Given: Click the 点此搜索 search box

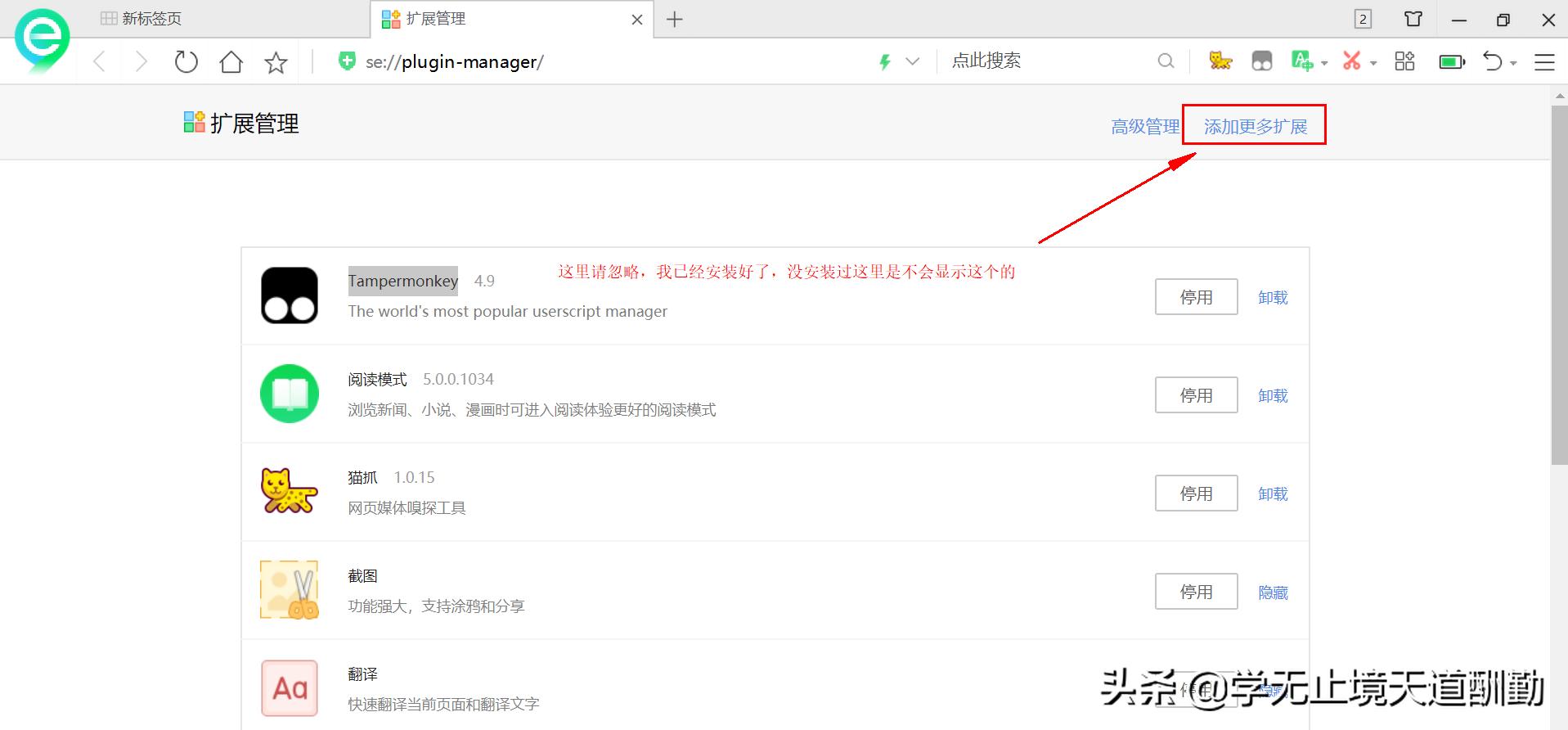Looking at the screenshot, I should 1047,61.
